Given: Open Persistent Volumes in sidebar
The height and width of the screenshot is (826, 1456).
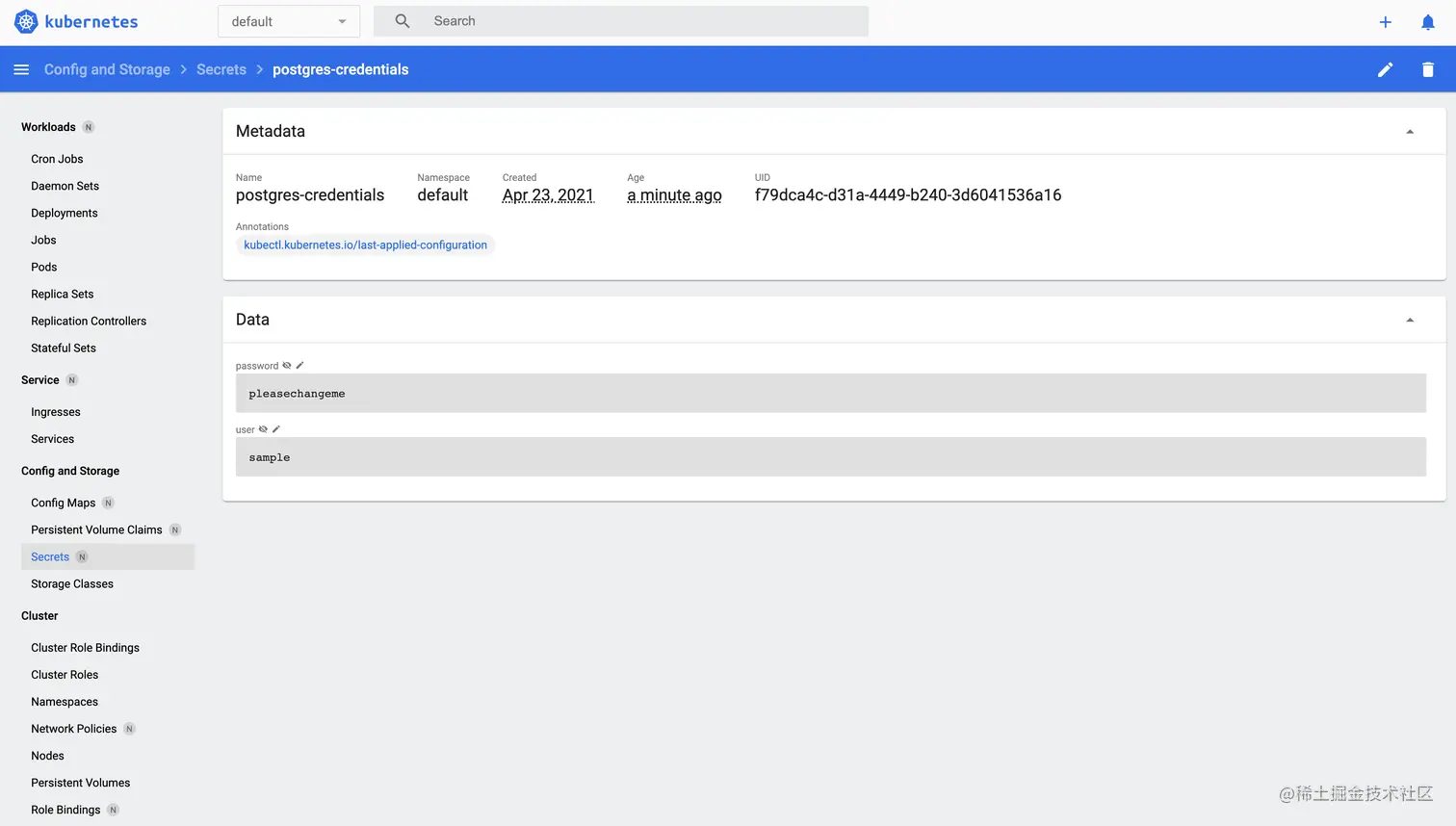Looking at the screenshot, I should pos(80,783).
